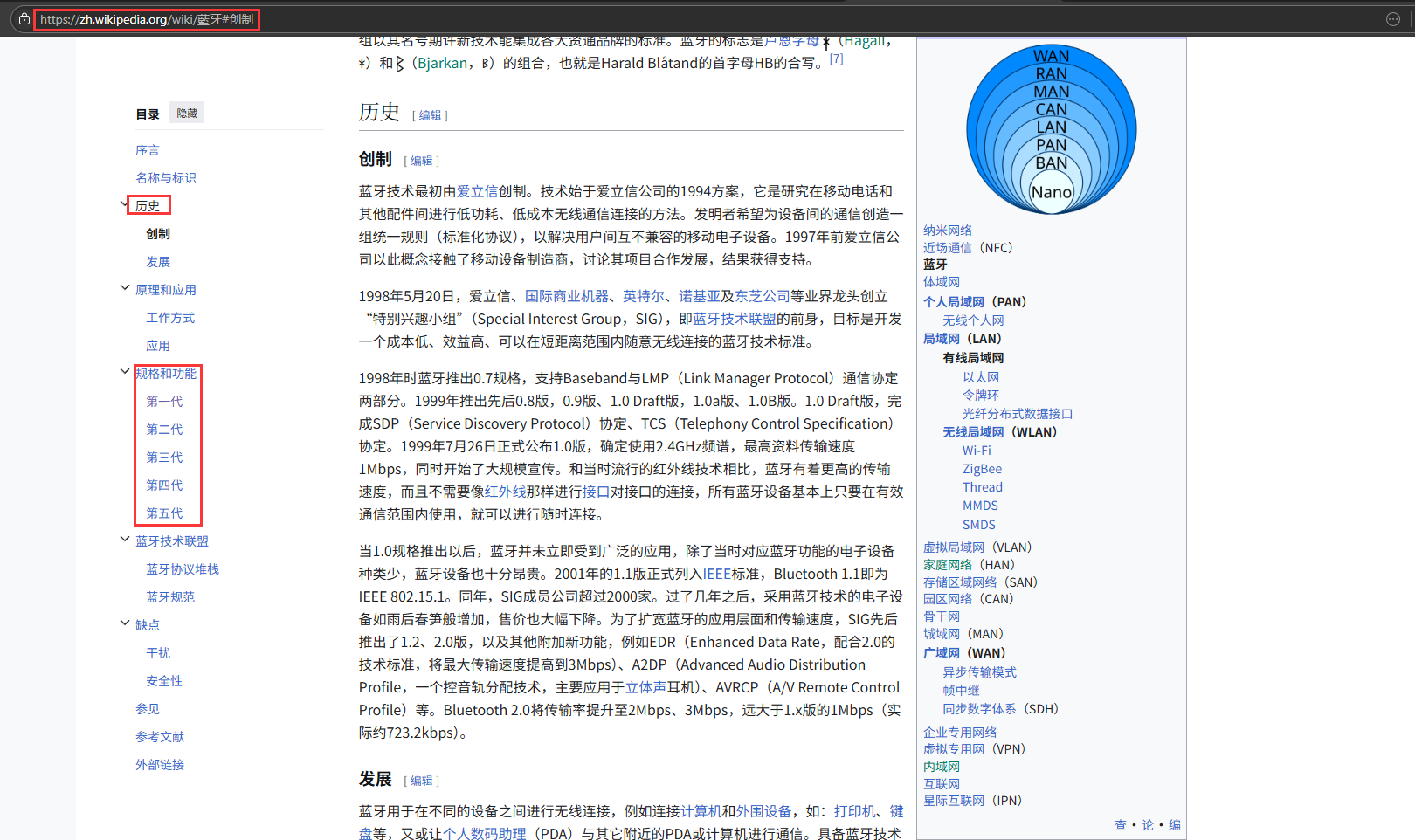Open 近场通信 (NFC) sidebar link
This screenshot has width=1415, height=840.
point(948,248)
